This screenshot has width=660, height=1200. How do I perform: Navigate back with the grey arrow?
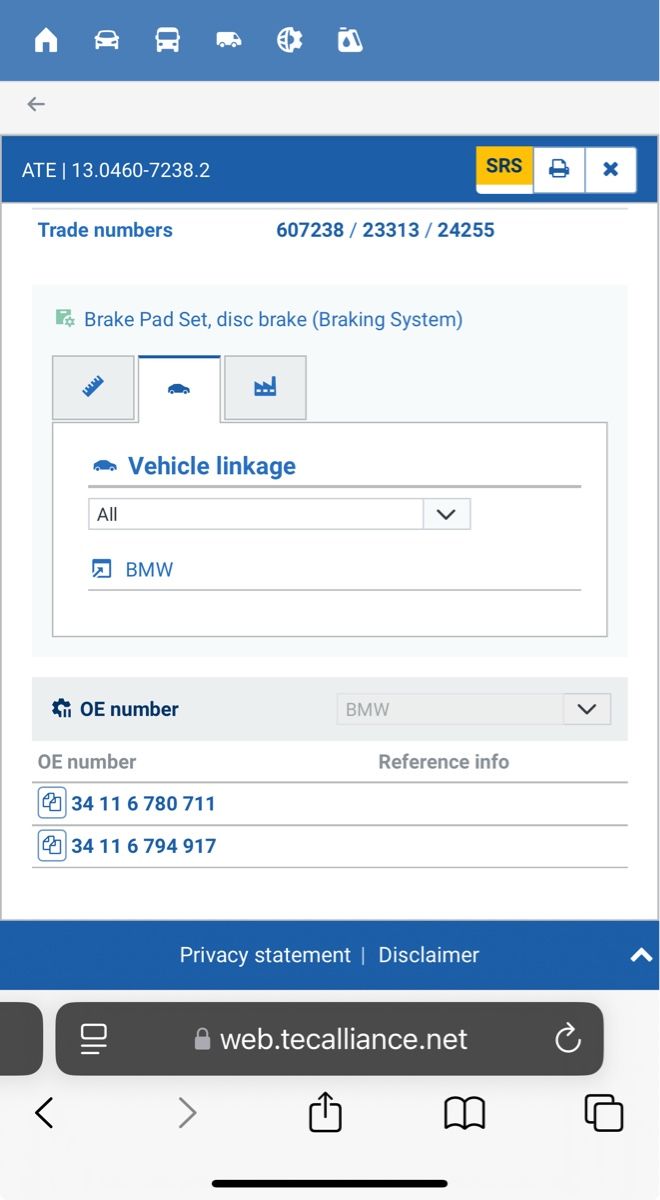click(36, 104)
